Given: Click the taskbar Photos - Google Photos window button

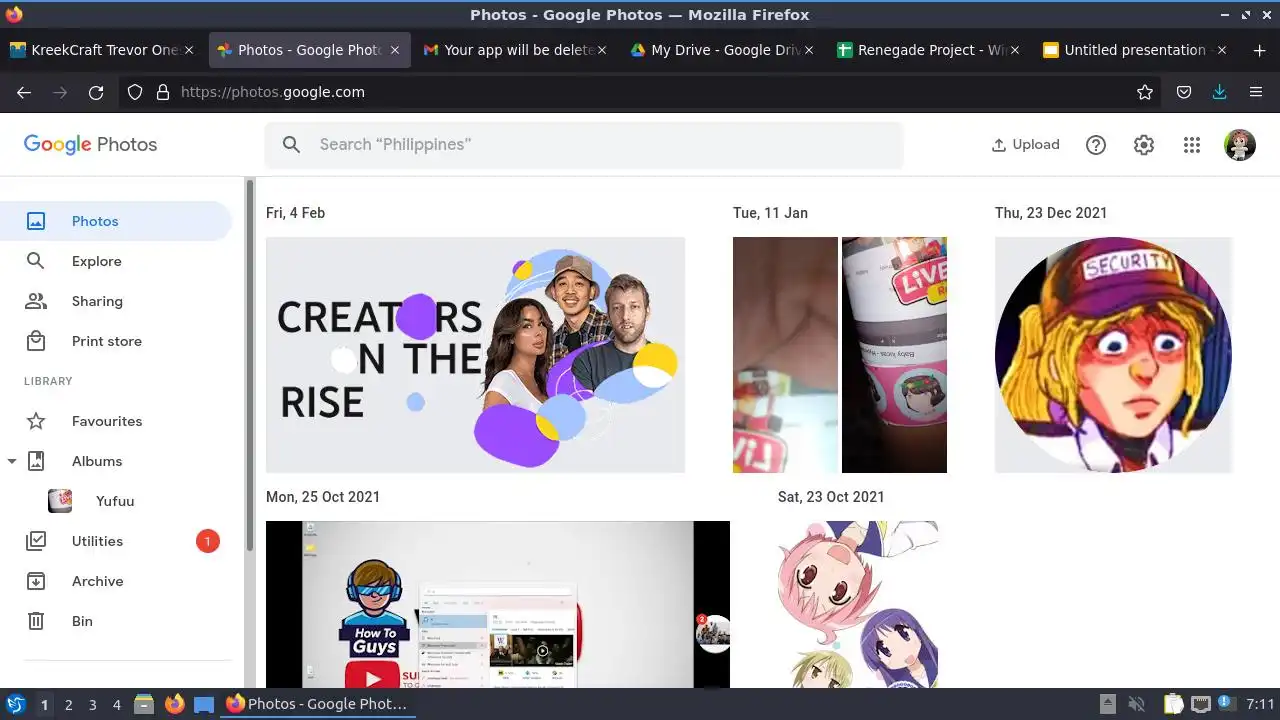Looking at the screenshot, I should click(x=317, y=704).
